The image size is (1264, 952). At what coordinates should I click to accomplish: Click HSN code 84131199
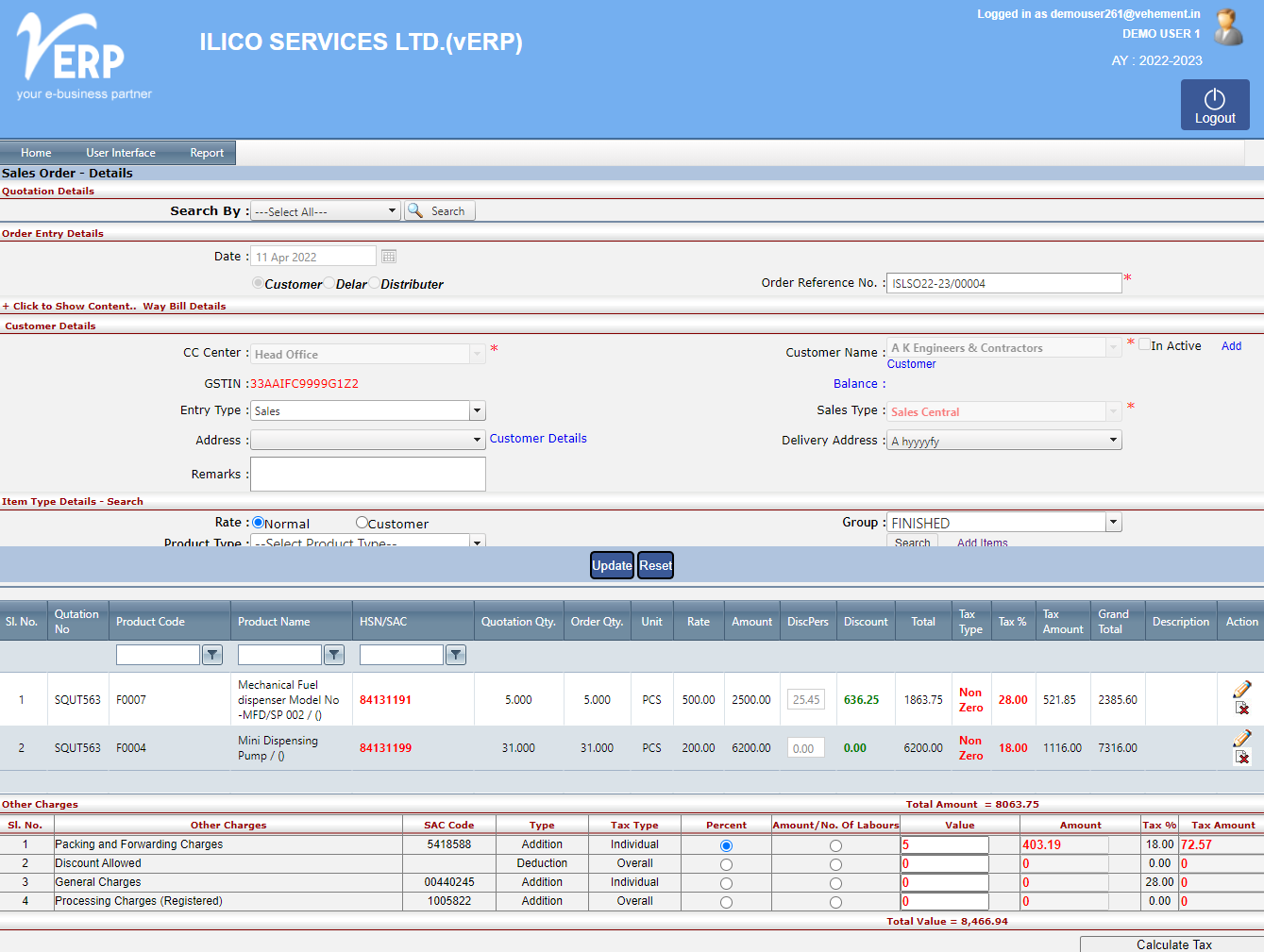point(385,748)
